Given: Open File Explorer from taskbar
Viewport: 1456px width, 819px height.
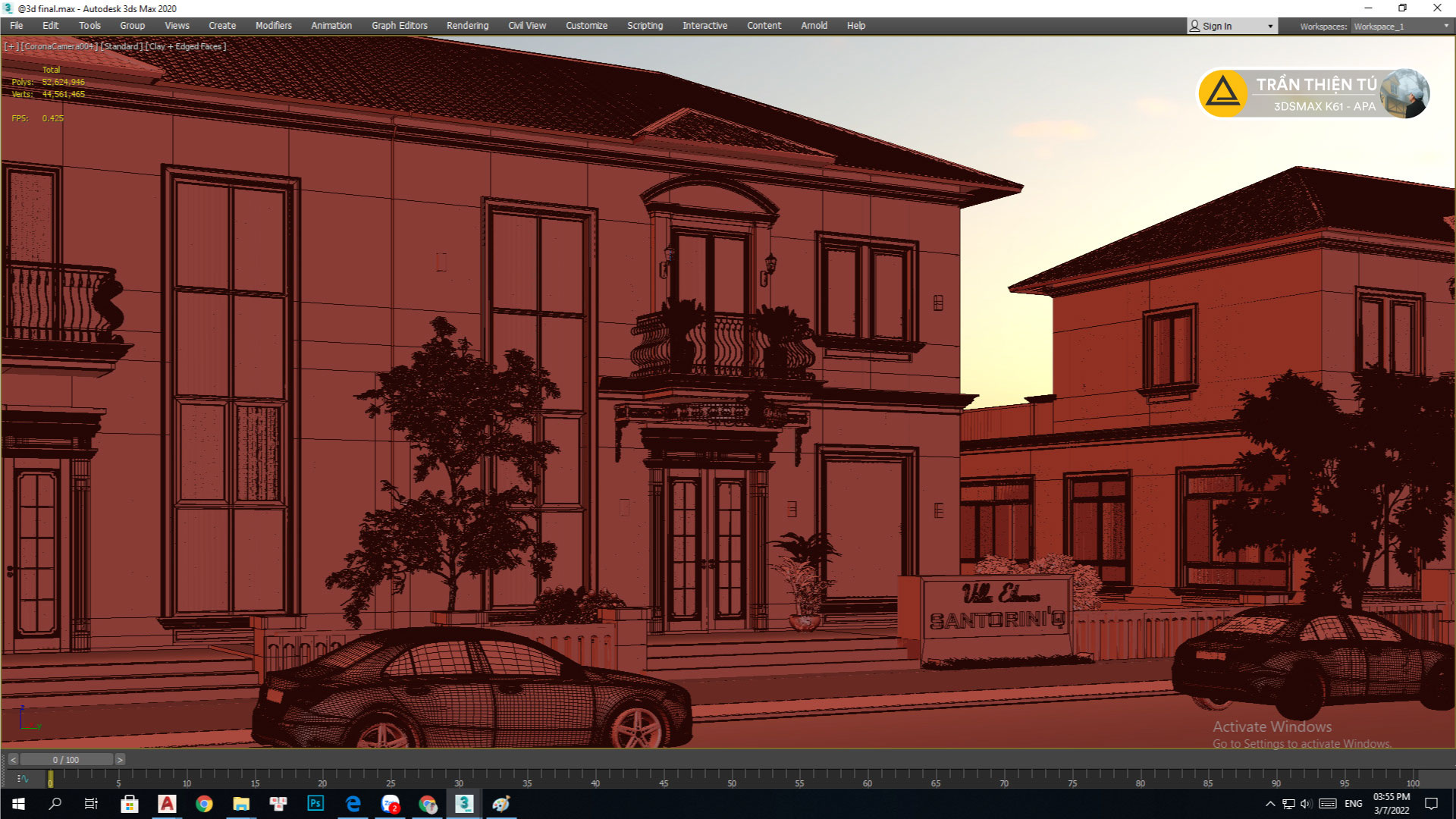Looking at the screenshot, I should [241, 804].
